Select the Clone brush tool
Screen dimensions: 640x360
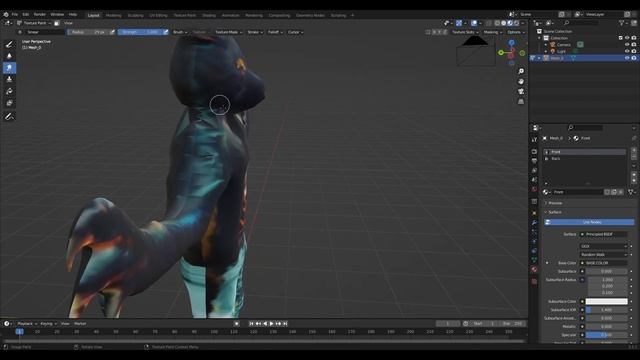[9, 80]
